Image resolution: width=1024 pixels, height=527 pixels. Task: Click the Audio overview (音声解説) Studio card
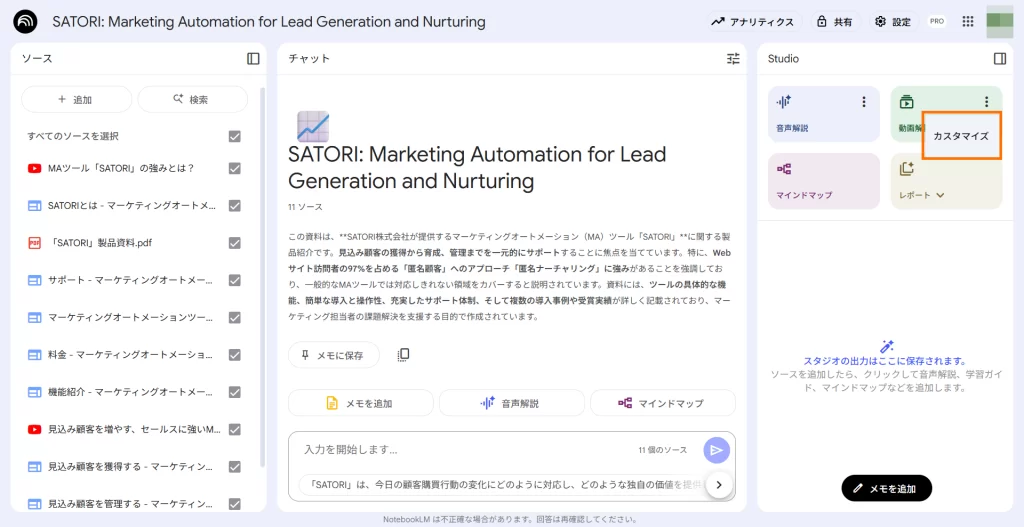(x=824, y=114)
